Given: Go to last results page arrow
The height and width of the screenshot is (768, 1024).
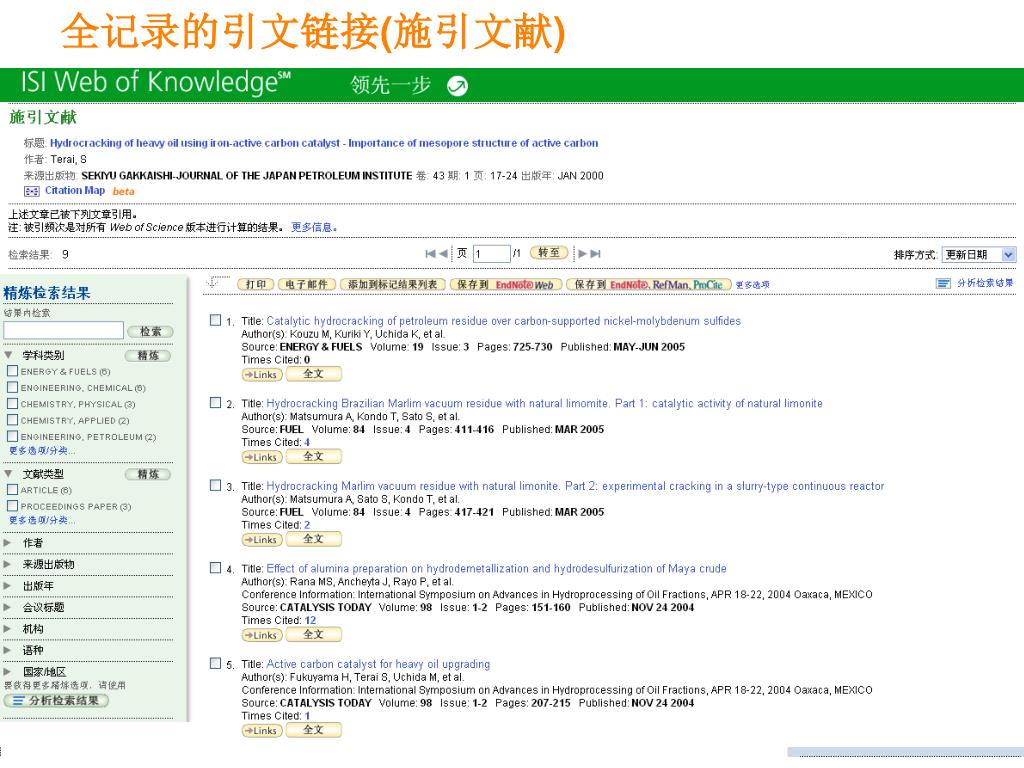Looking at the screenshot, I should pos(595,254).
